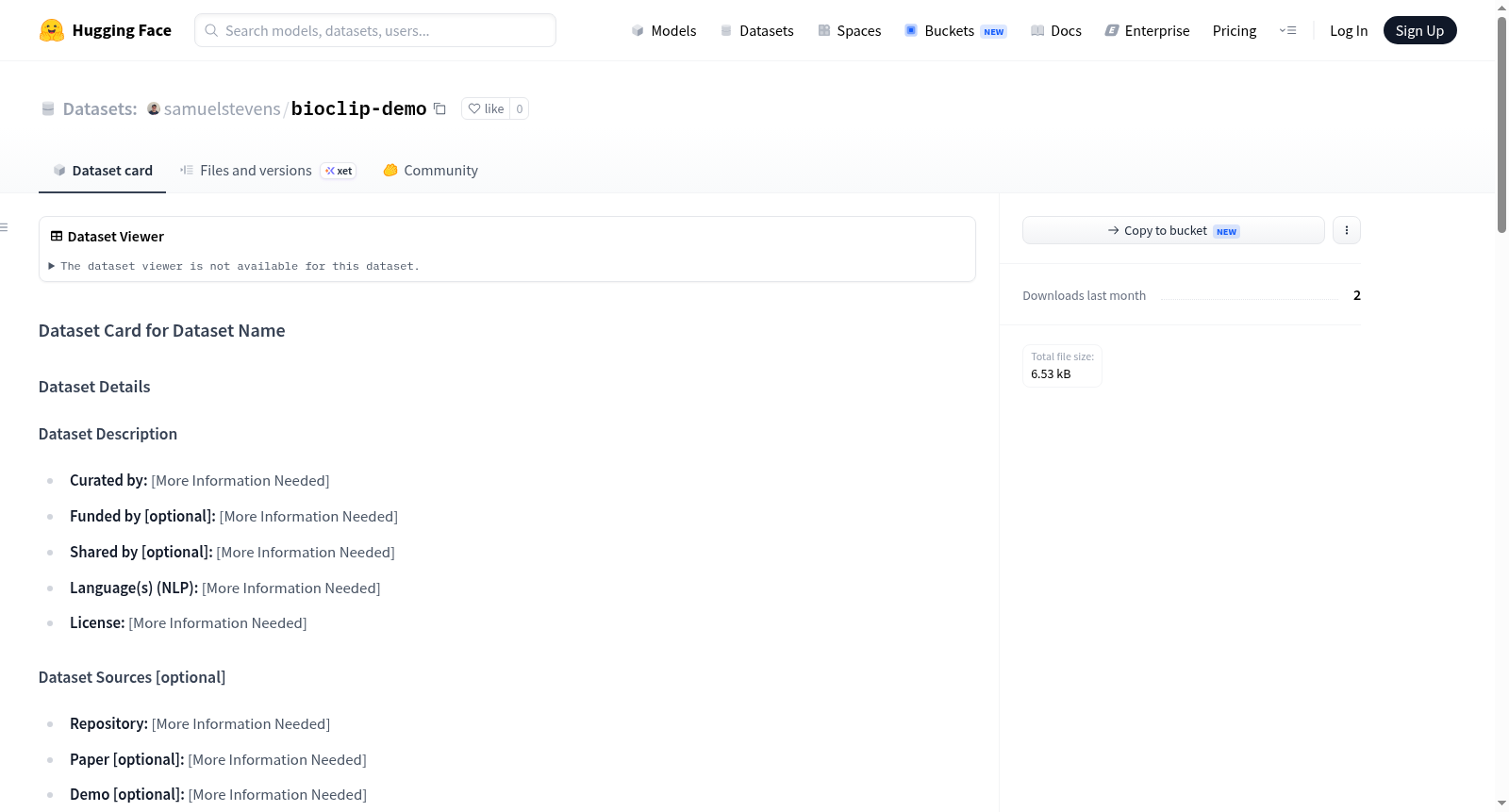
Task: Click the Dataset Card for Dataset Name heading
Action: [x=161, y=330]
